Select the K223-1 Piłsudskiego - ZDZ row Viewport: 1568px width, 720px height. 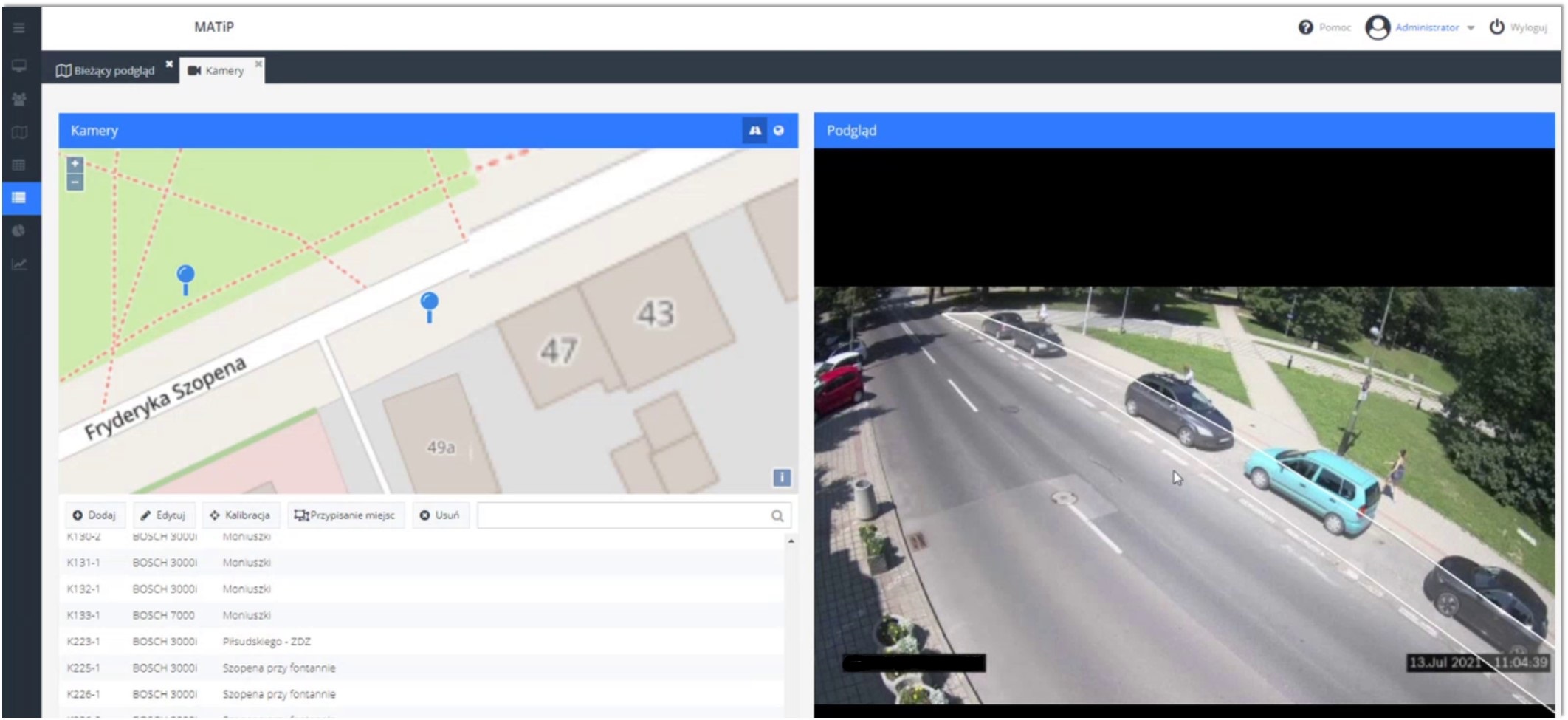pyautogui.click(x=422, y=642)
